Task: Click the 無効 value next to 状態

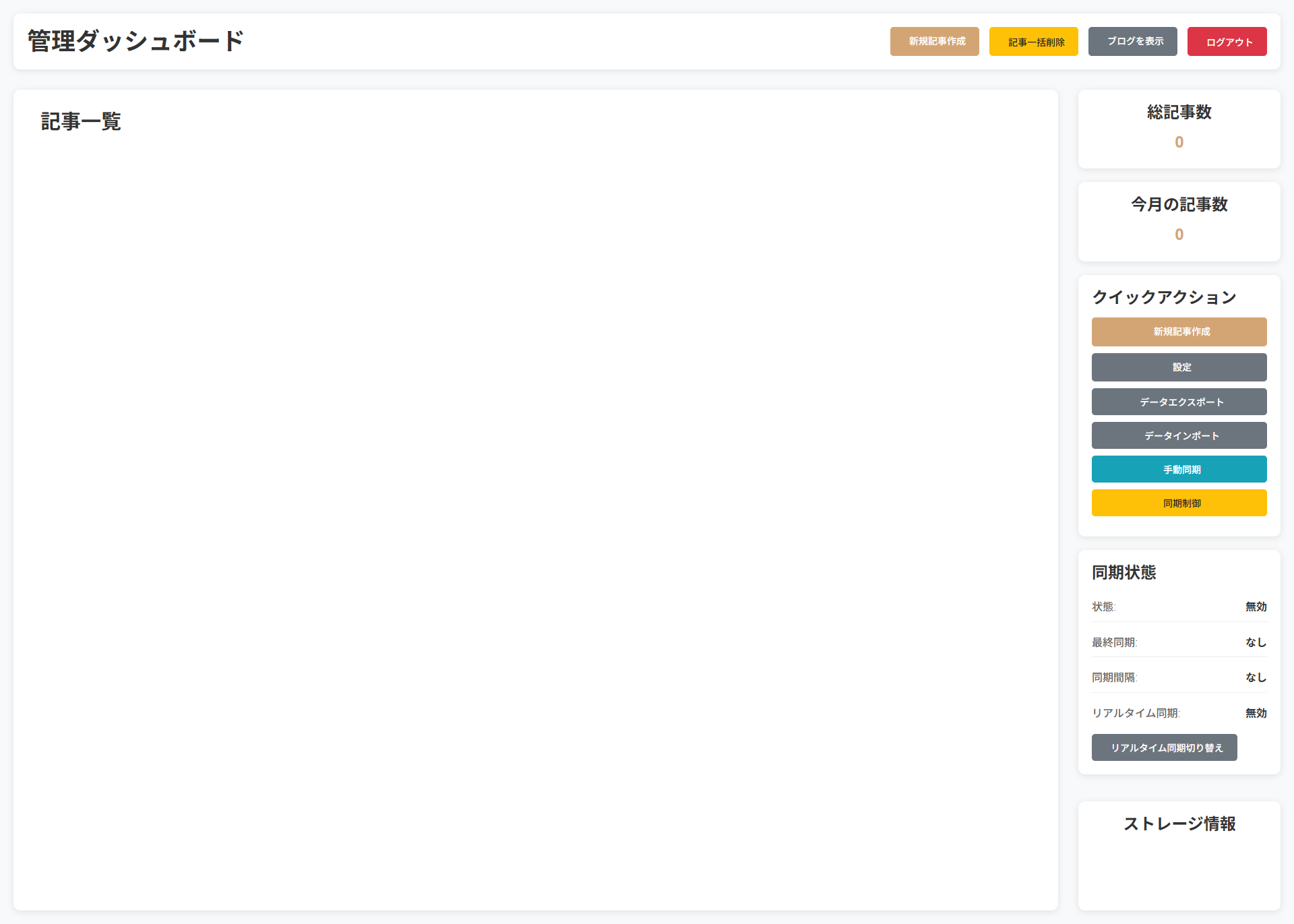Action: 1256,607
